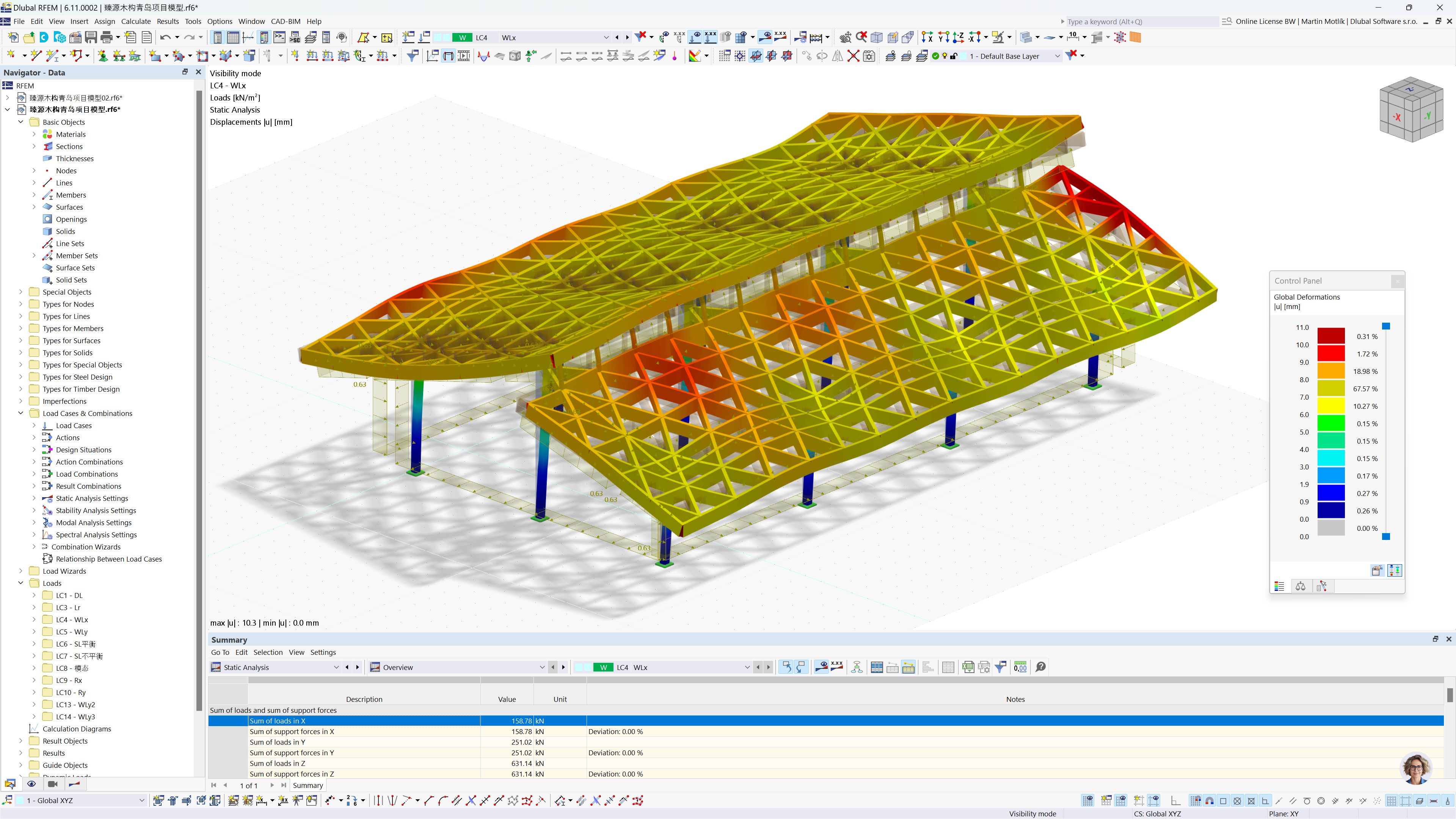
Task: Open the Calculate menu
Action: click(136, 21)
